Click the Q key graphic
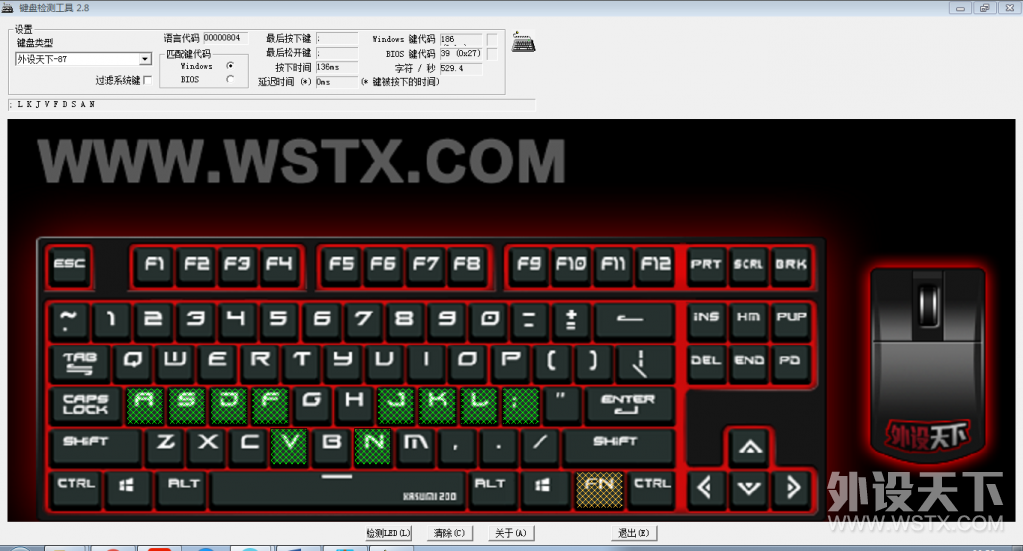1023x551 pixels. click(133, 363)
